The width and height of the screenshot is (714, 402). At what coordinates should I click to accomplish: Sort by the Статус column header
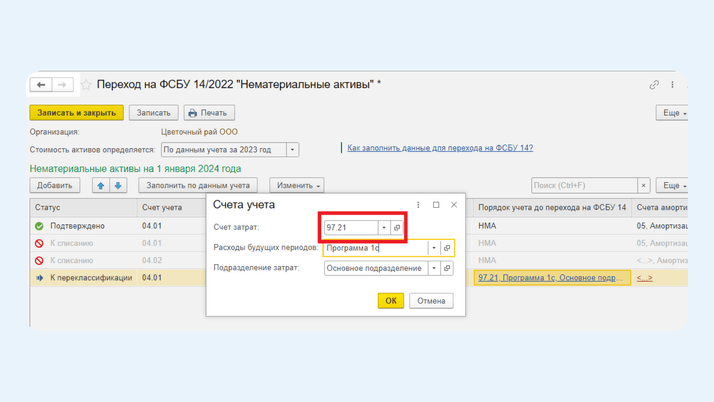tap(83, 208)
